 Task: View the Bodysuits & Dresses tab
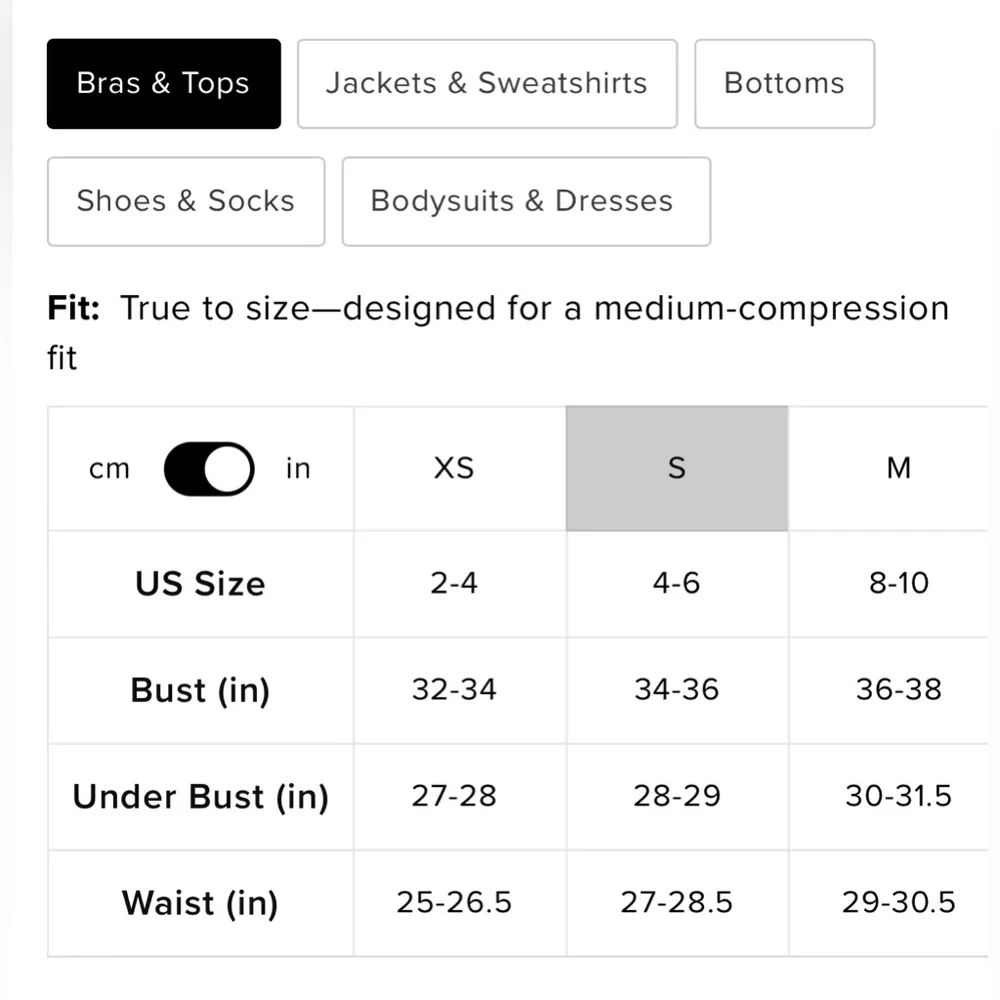tap(526, 202)
